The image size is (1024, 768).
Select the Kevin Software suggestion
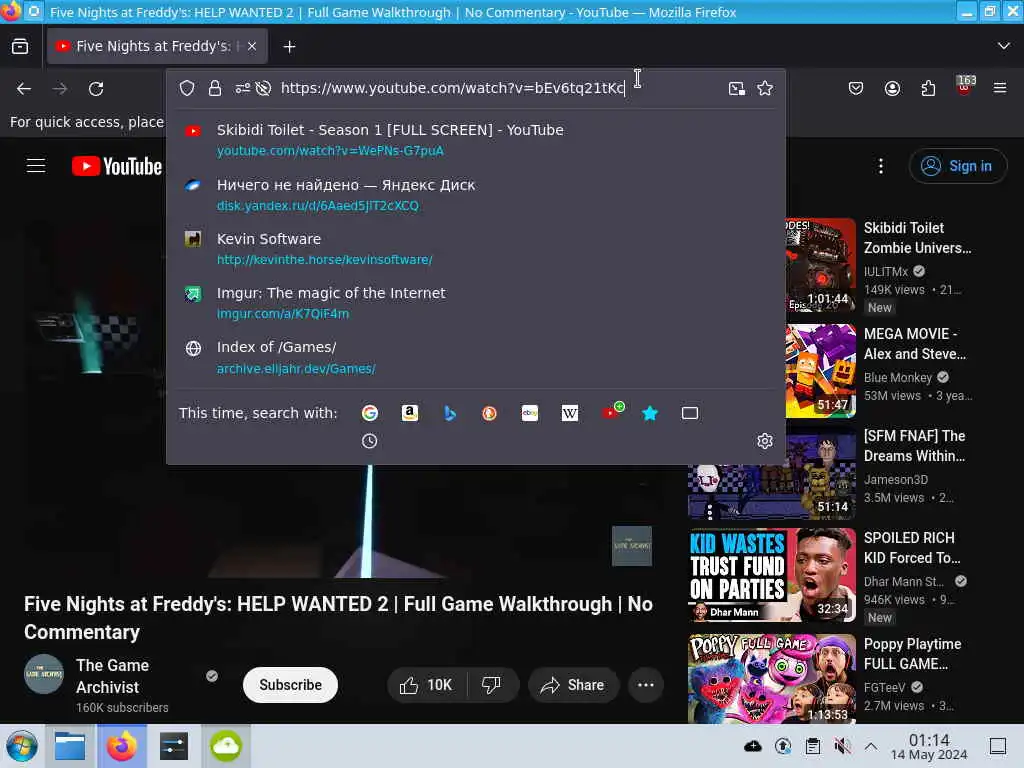(475, 249)
